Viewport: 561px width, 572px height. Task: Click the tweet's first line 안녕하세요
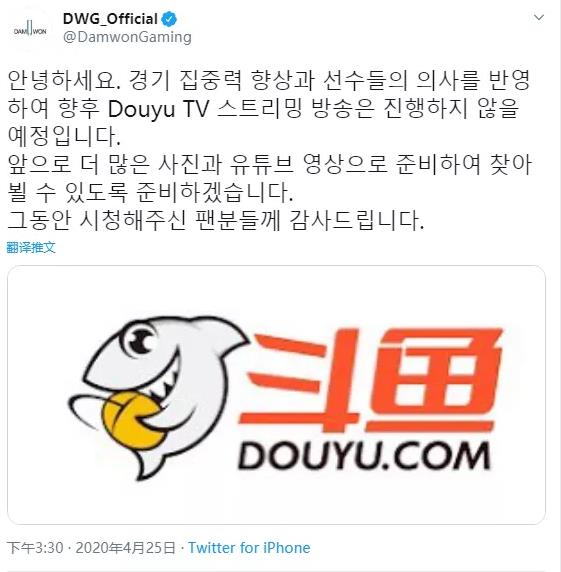(64, 80)
